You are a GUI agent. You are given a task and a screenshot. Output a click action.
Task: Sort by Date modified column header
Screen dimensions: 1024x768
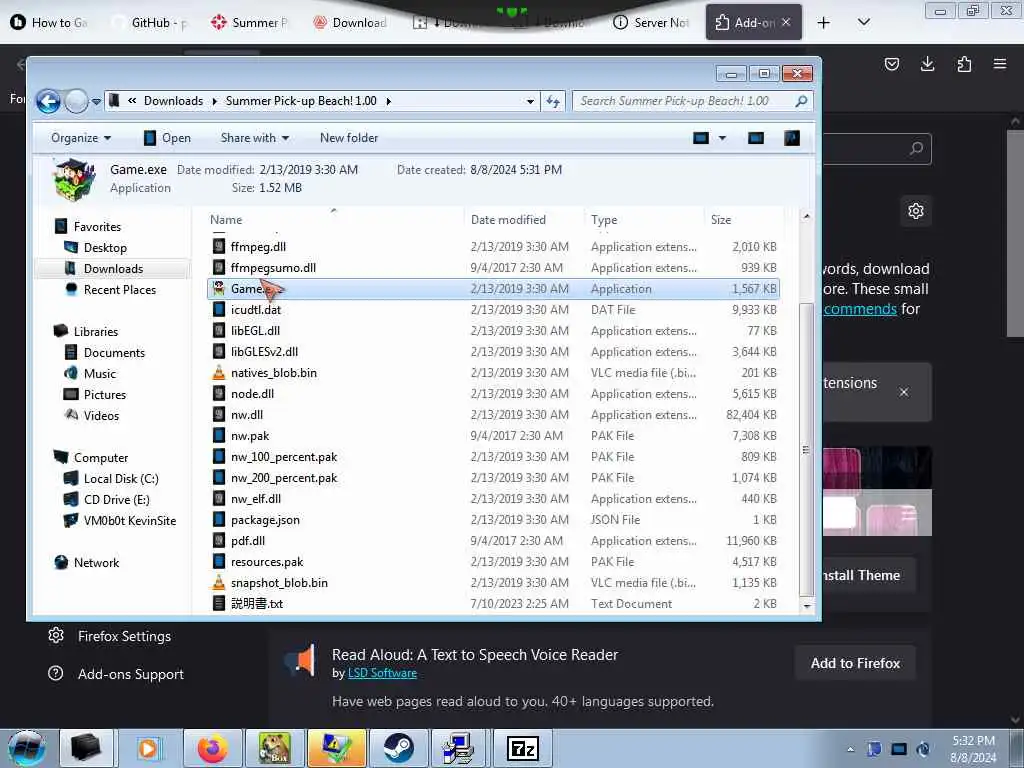point(524,219)
